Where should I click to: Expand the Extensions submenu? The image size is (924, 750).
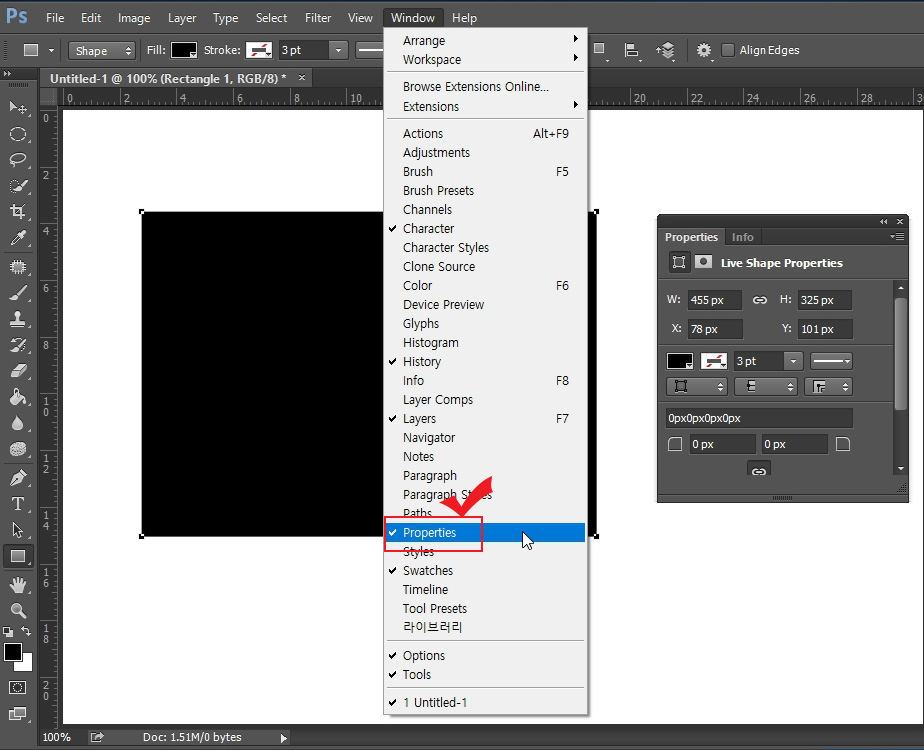[x=486, y=107]
